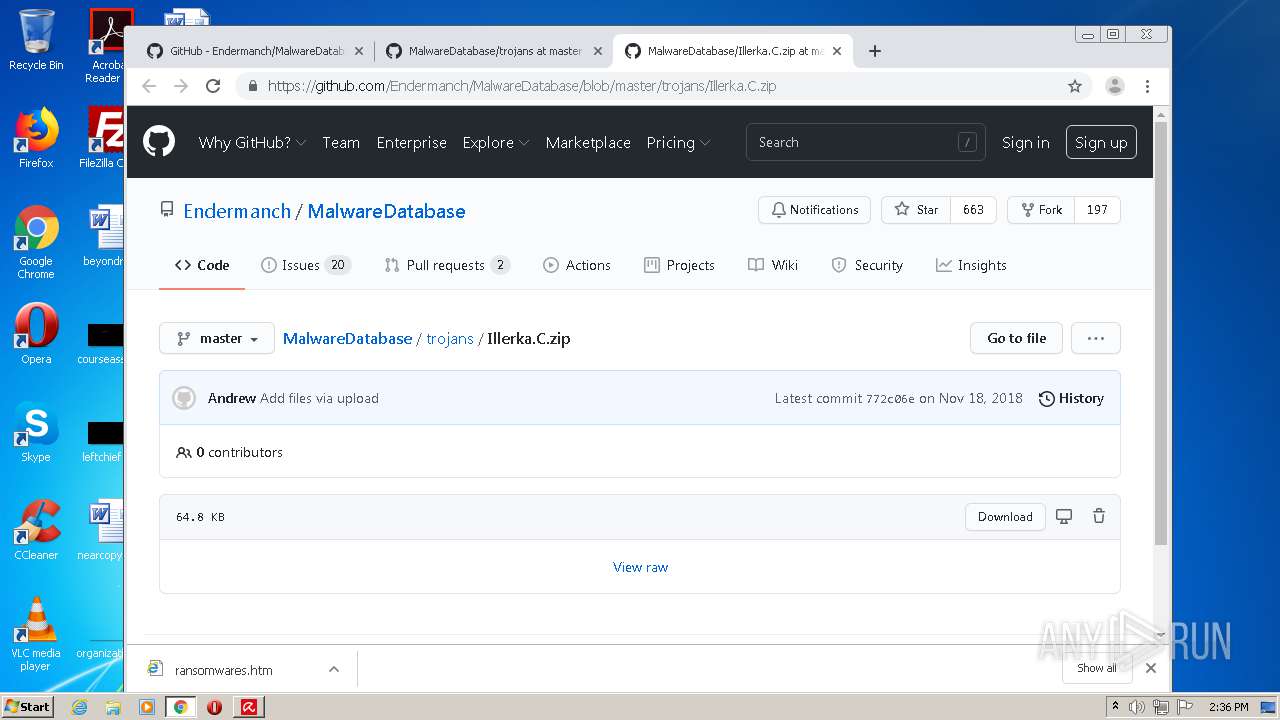Click Show all downloads button
This screenshot has width=1280, height=720.
pyautogui.click(x=1097, y=668)
